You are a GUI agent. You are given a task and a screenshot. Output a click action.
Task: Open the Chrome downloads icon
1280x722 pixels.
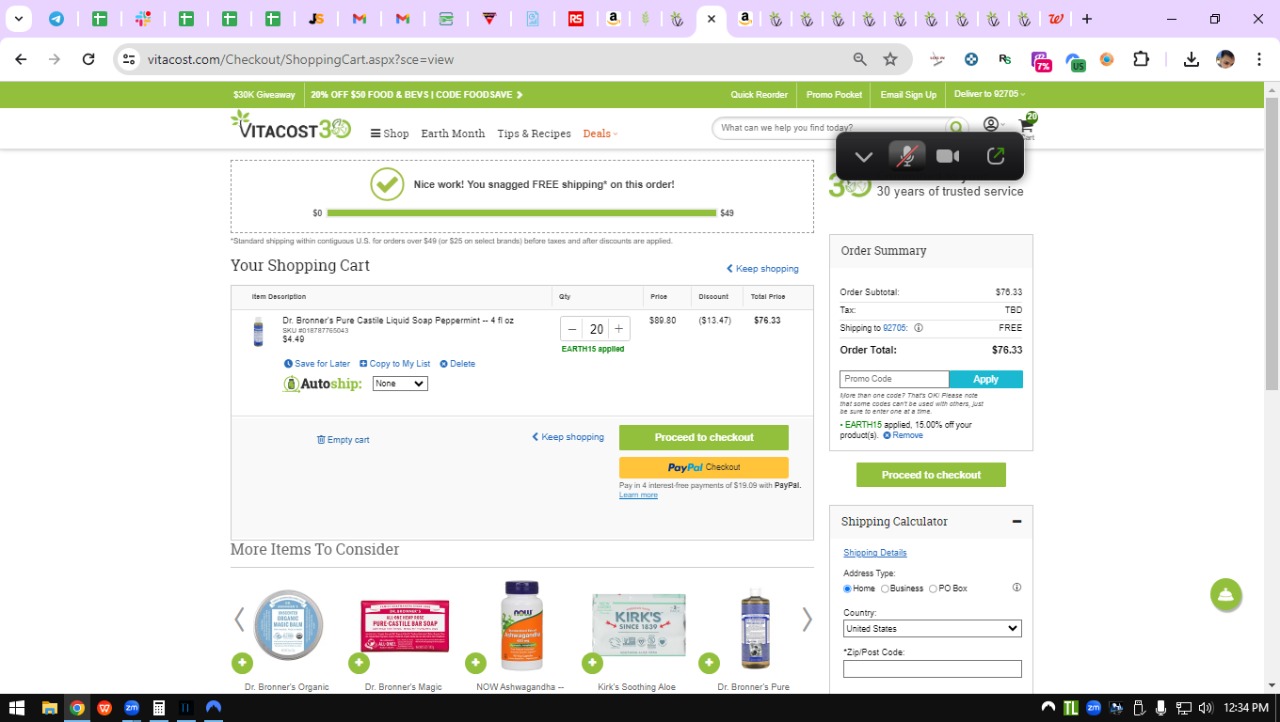(1191, 59)
